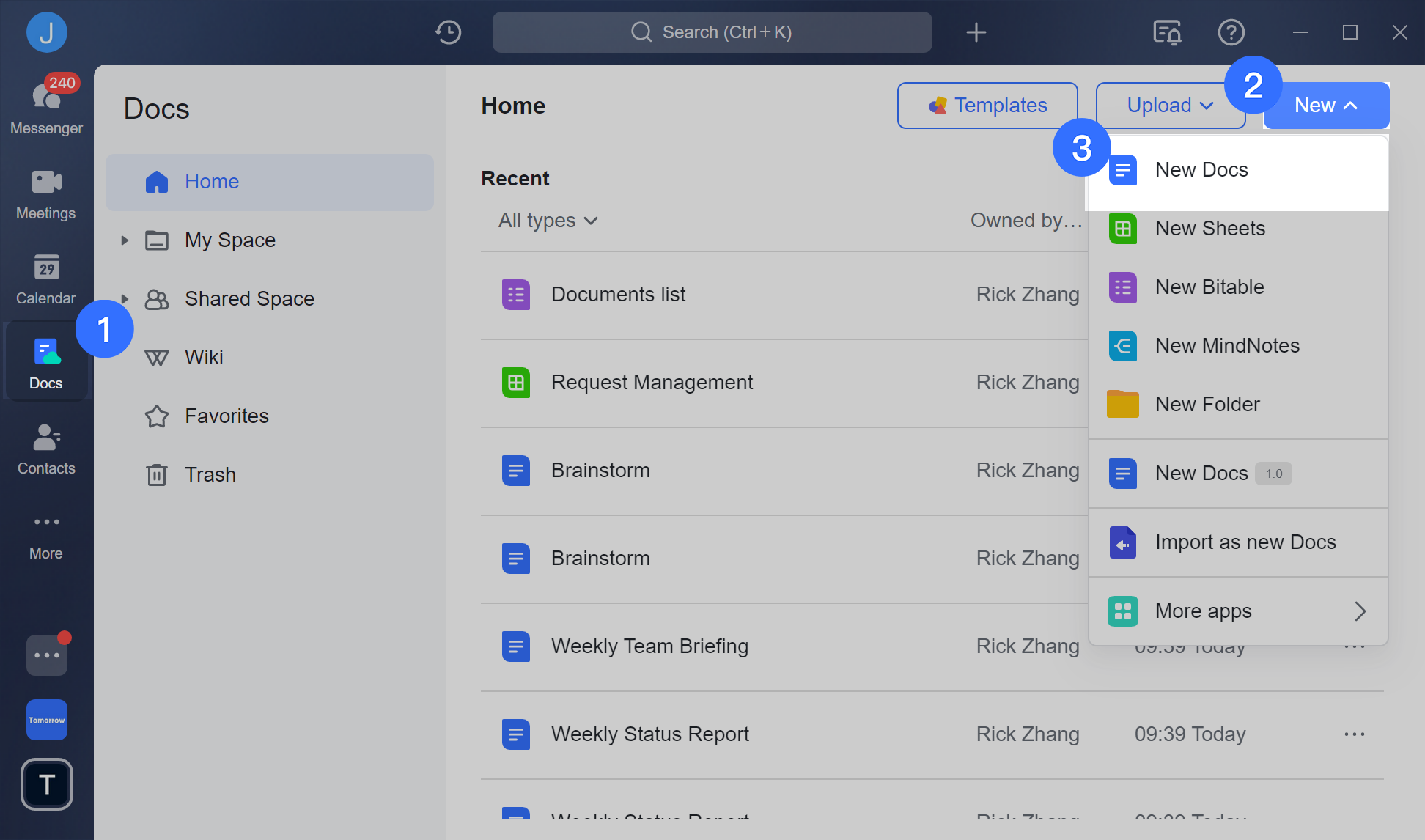Click the search field
The image size is (1425, 840).
pos(711,32)
